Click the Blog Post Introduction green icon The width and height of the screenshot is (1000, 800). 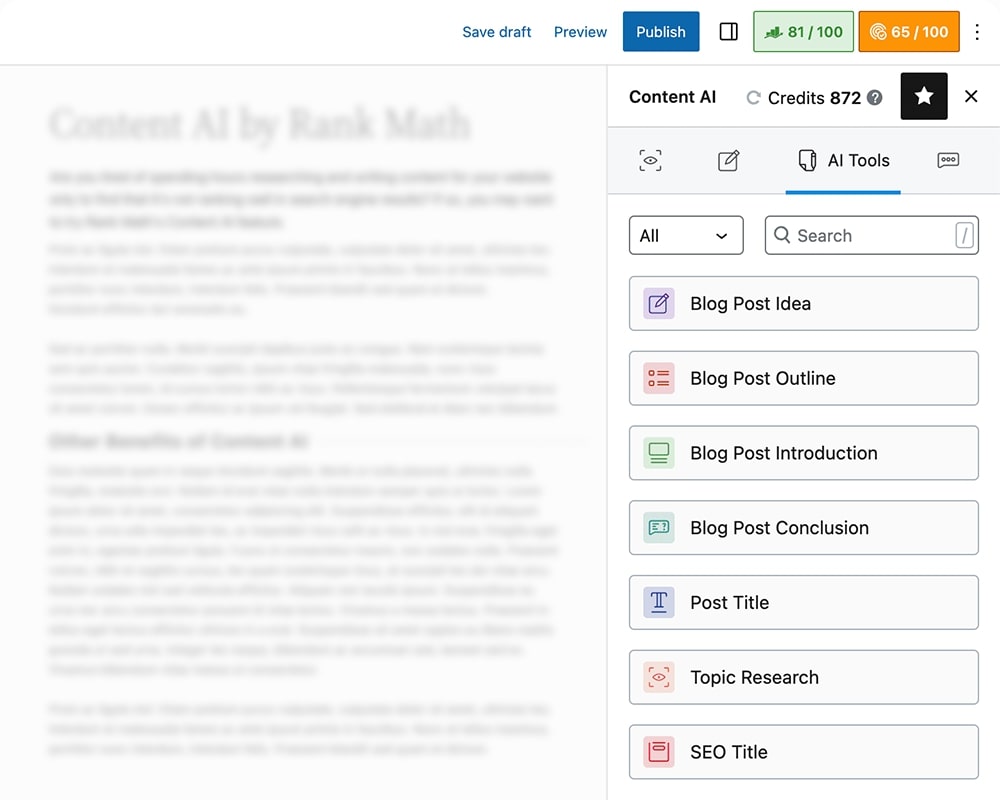click(x=658, y=453)
